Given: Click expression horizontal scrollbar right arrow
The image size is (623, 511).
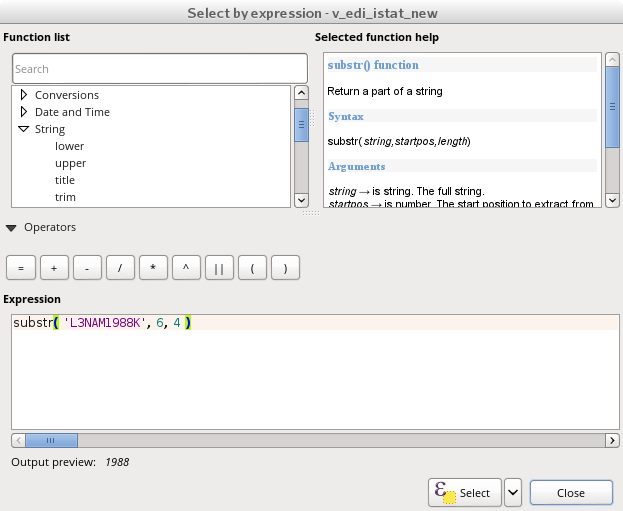Looking at the screenshot, I should (x=612, y=440).
